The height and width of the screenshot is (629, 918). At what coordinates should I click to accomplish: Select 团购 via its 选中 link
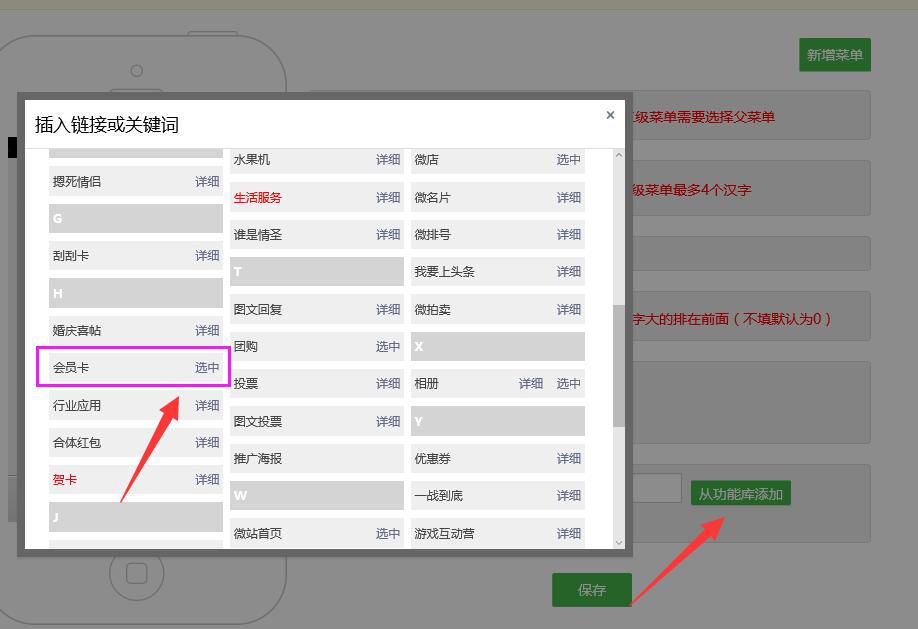[388, 346]
